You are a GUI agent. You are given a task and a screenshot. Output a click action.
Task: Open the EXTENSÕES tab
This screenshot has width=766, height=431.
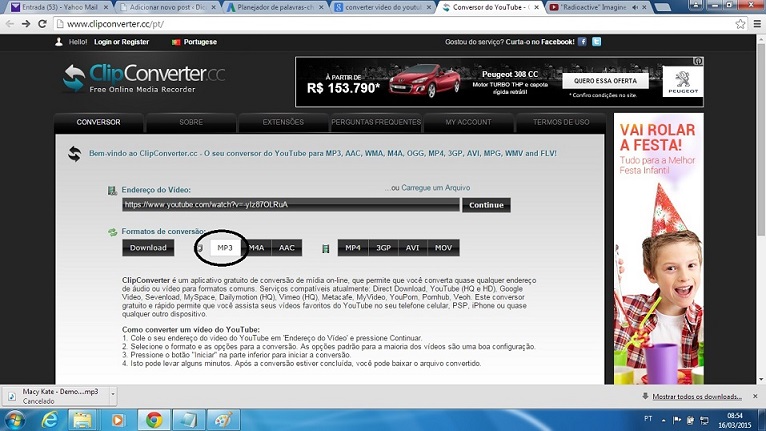tap(283, 122)
